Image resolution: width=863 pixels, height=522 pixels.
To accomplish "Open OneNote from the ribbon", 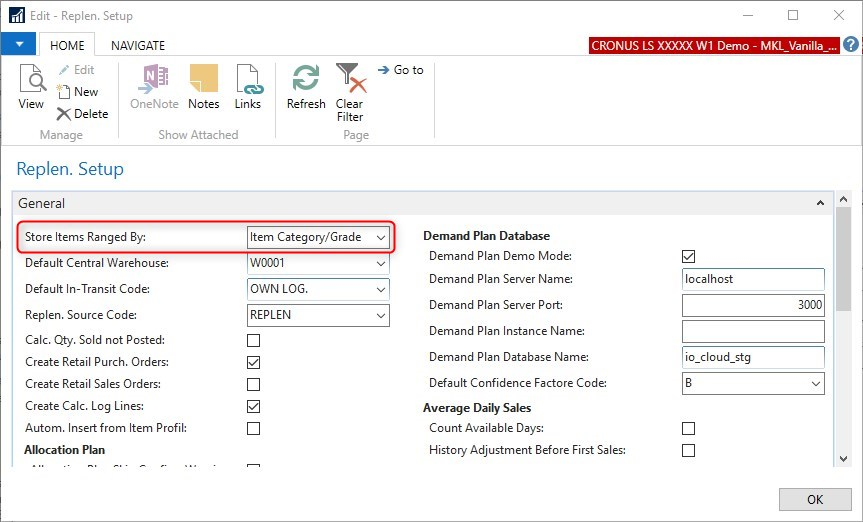I will point(154,86).
